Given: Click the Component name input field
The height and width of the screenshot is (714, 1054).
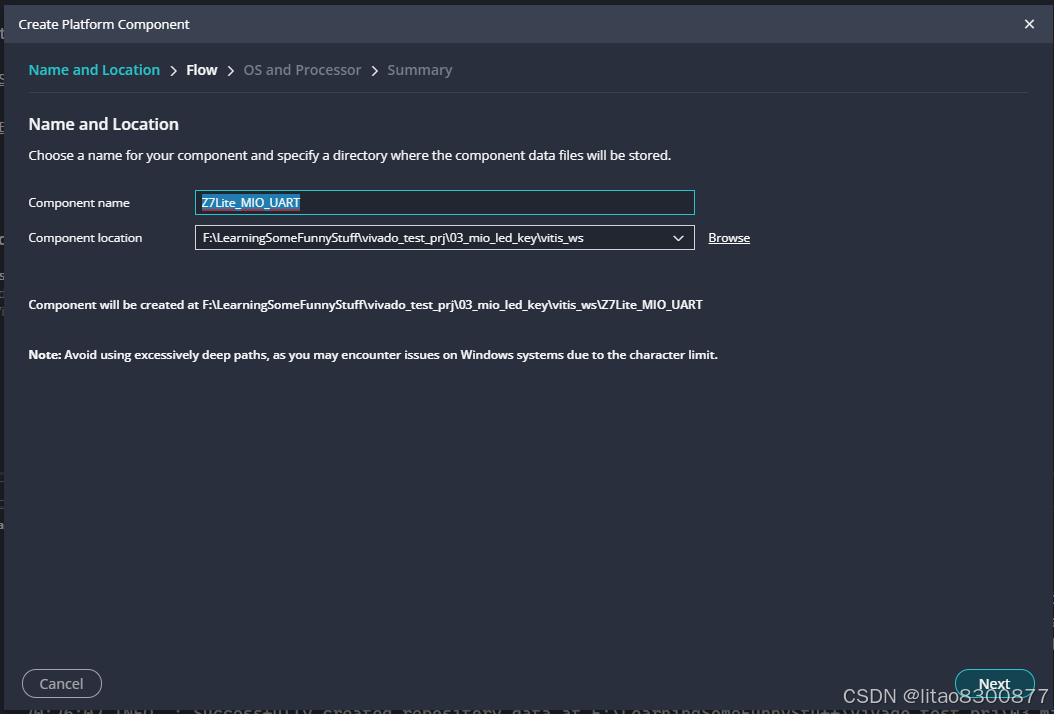Looking at the screenshot, I should (x=444, y=202).
